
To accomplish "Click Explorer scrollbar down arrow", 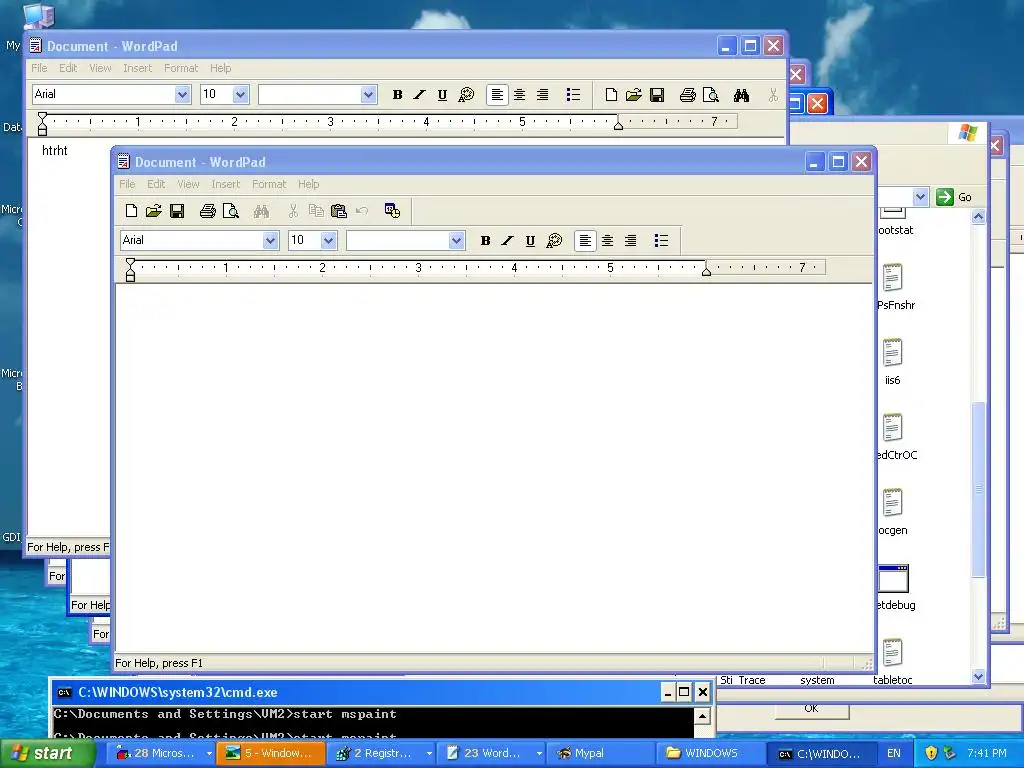I will click(x=978, y=677).
